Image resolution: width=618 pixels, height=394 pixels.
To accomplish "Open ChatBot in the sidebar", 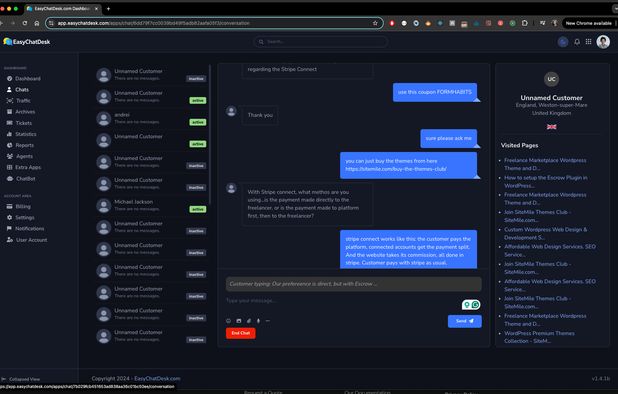I will pyautogui.click(x=21, y=178).
